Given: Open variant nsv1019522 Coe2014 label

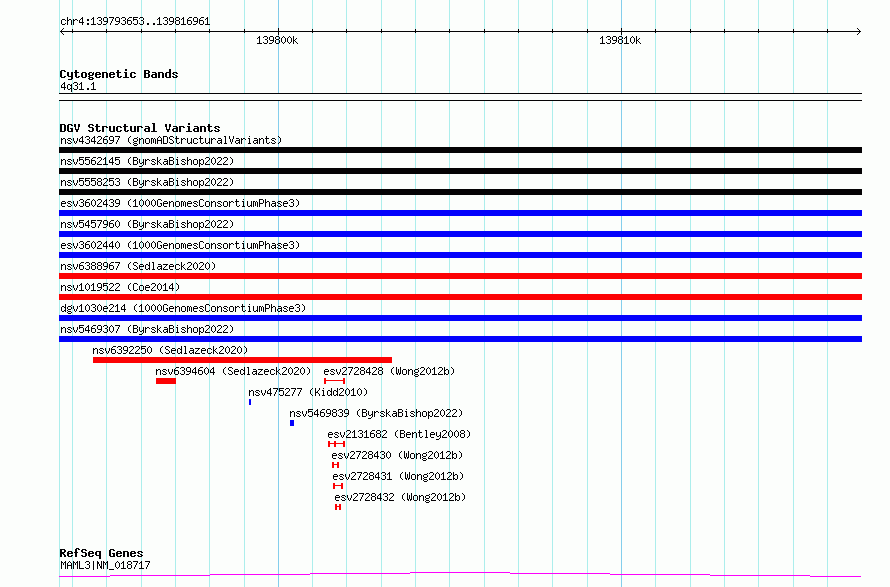Looking at the screenshot, I should (x=120, y=287).
